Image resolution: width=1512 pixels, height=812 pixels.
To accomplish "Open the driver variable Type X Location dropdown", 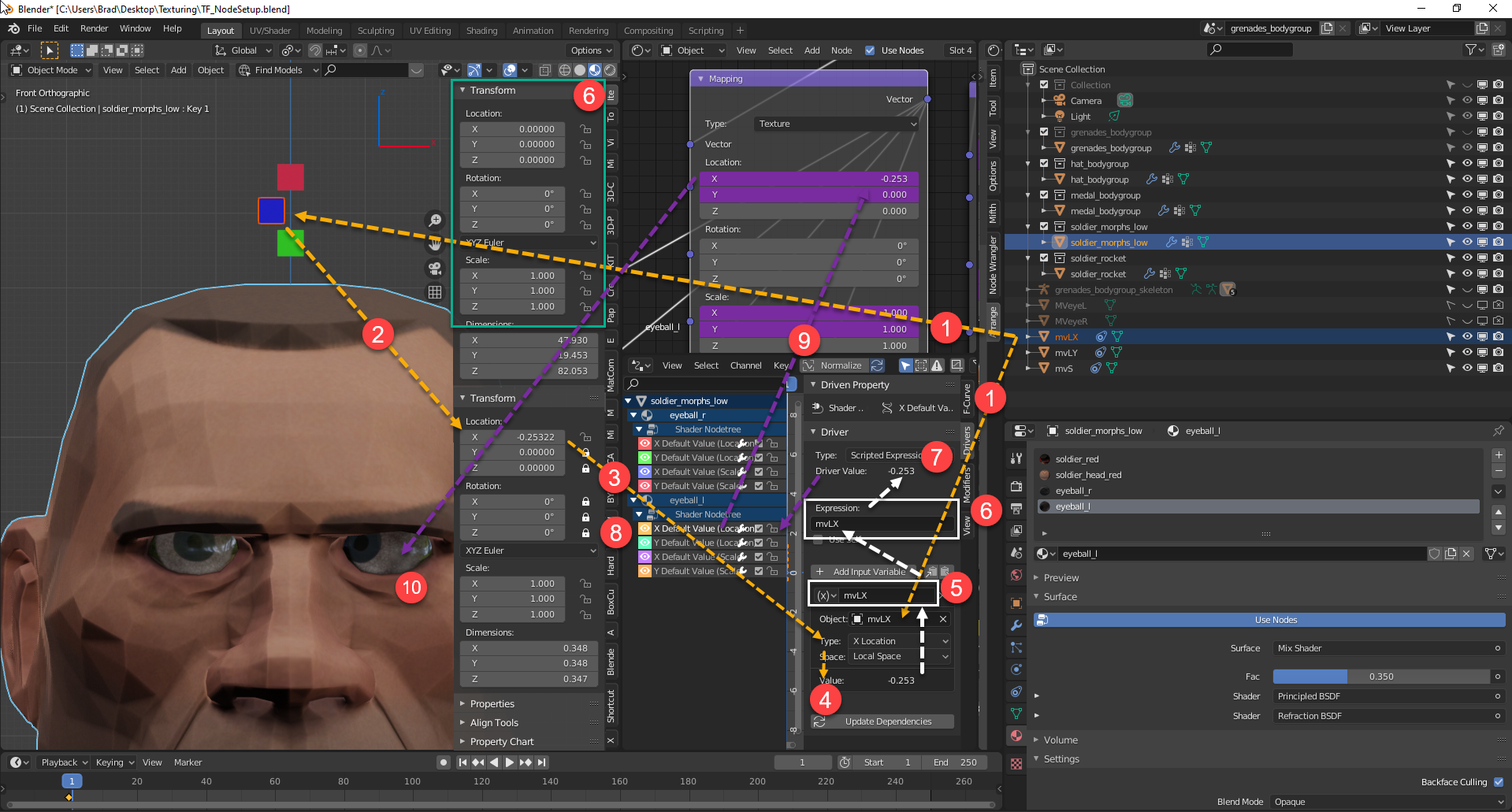I will click(900, 641).
